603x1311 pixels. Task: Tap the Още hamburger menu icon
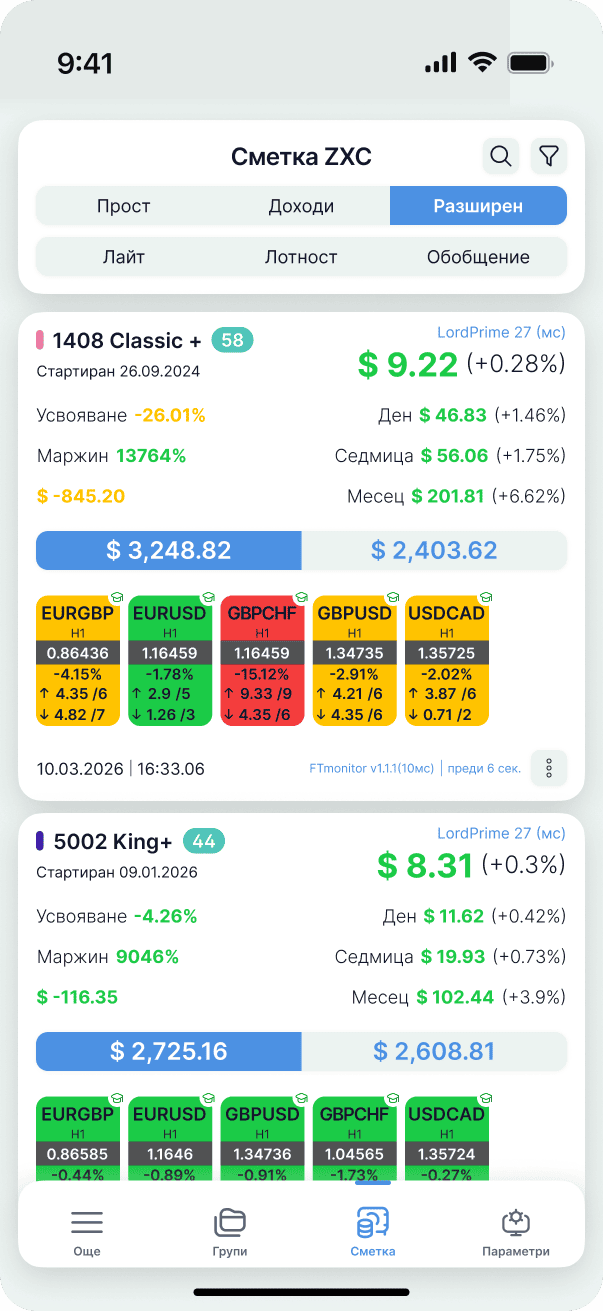coord(87,1222)
